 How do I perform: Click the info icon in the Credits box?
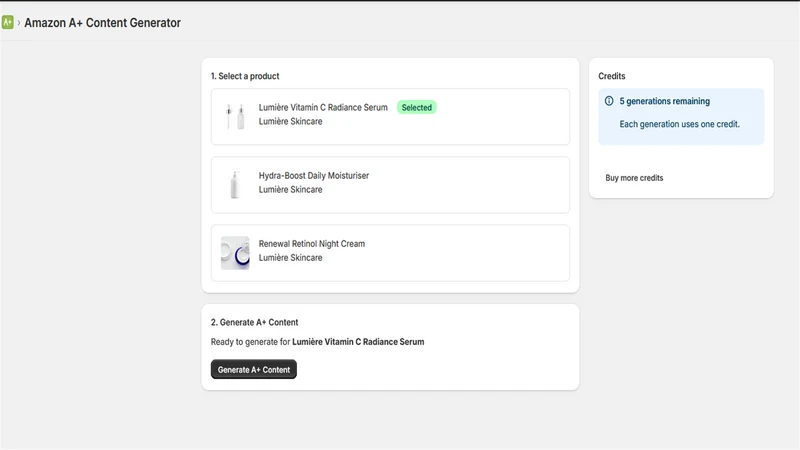point(609,101)
